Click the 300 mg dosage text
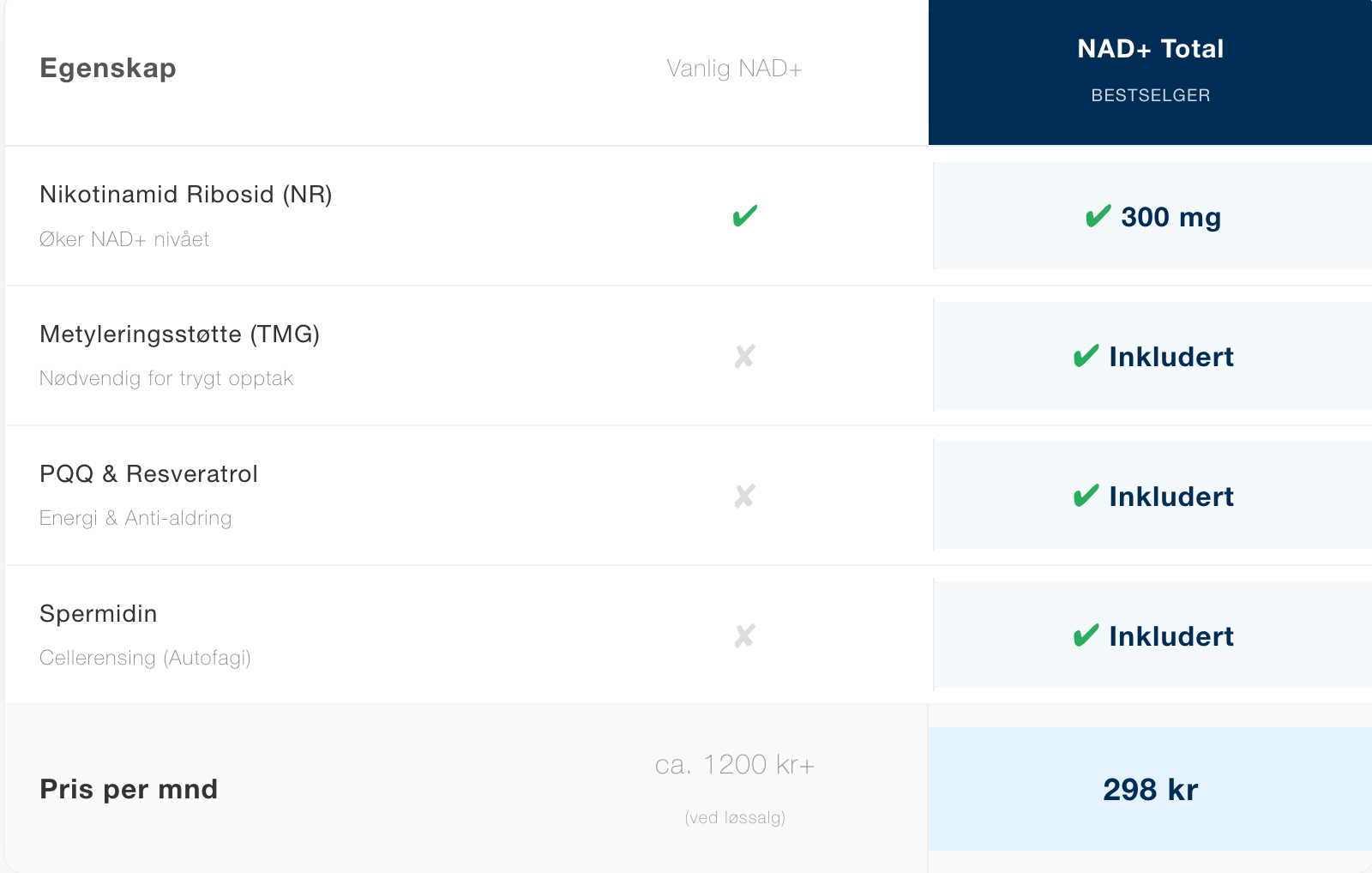Viewport: 1372px width, 873px height. [x=1170, y=217]
